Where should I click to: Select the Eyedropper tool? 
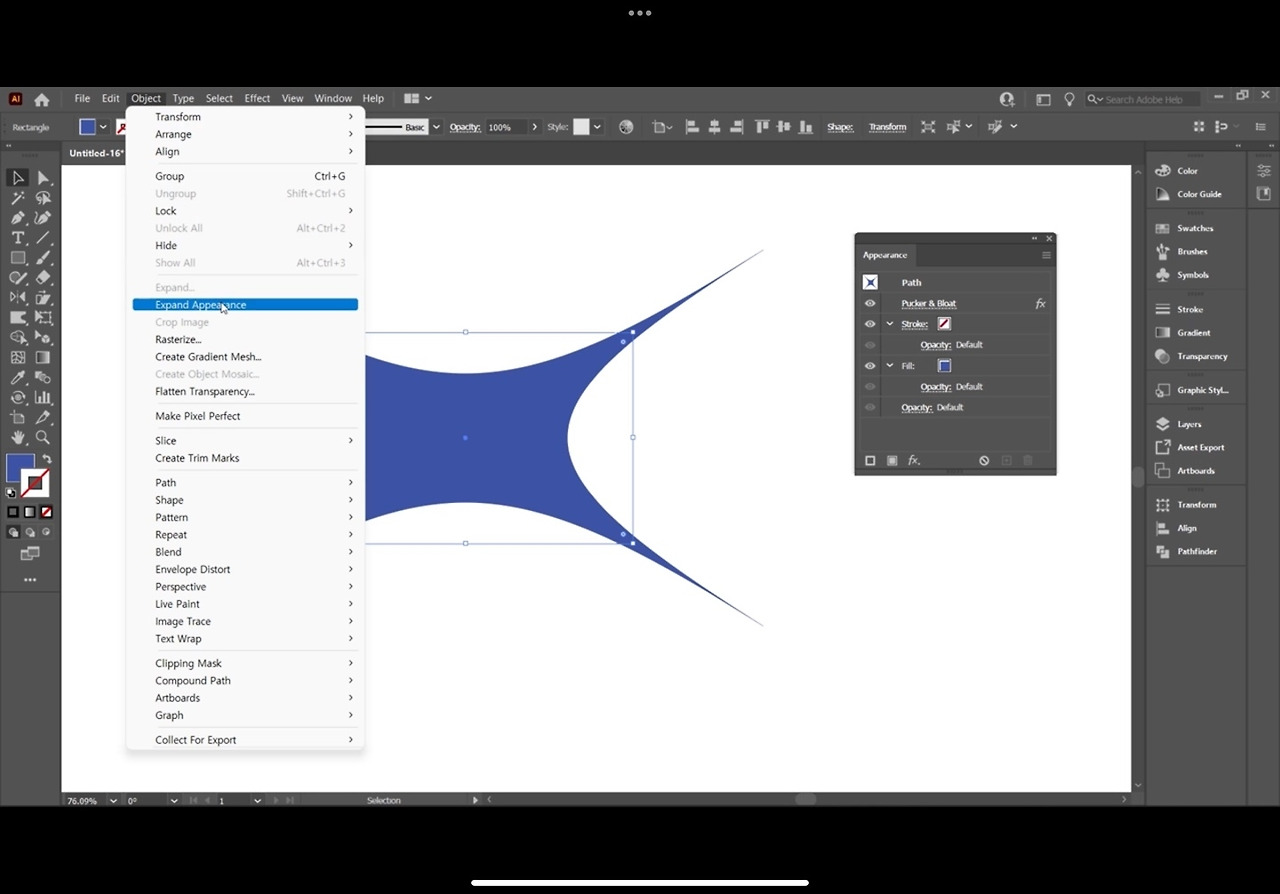[18, 377]
